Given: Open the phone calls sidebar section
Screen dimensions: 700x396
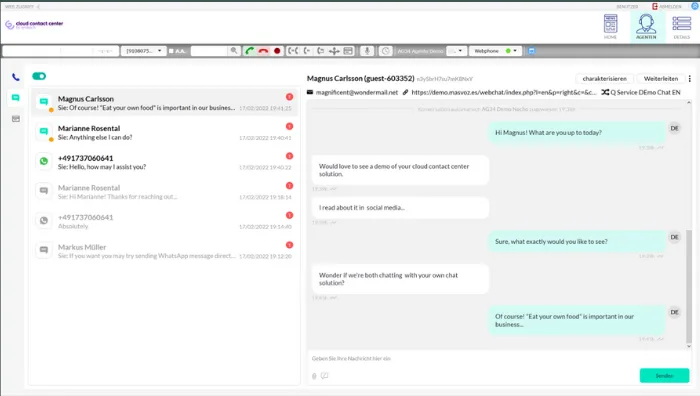Looking at the screenshot, I should pyautogui.click(x=16, y=77).
